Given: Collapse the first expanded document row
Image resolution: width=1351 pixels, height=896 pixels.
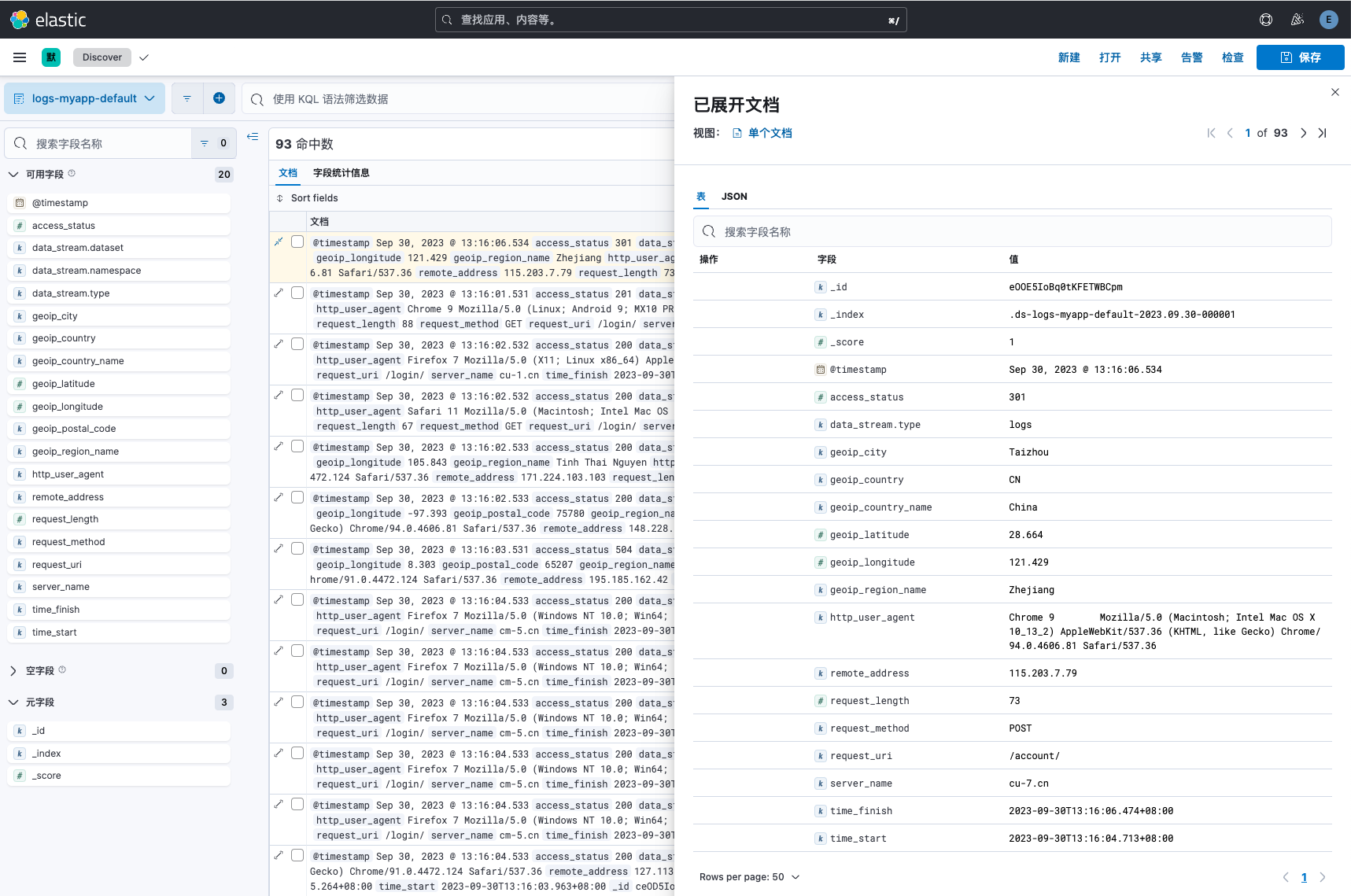Looking at the screenshot, I should [x=279, y=242].
